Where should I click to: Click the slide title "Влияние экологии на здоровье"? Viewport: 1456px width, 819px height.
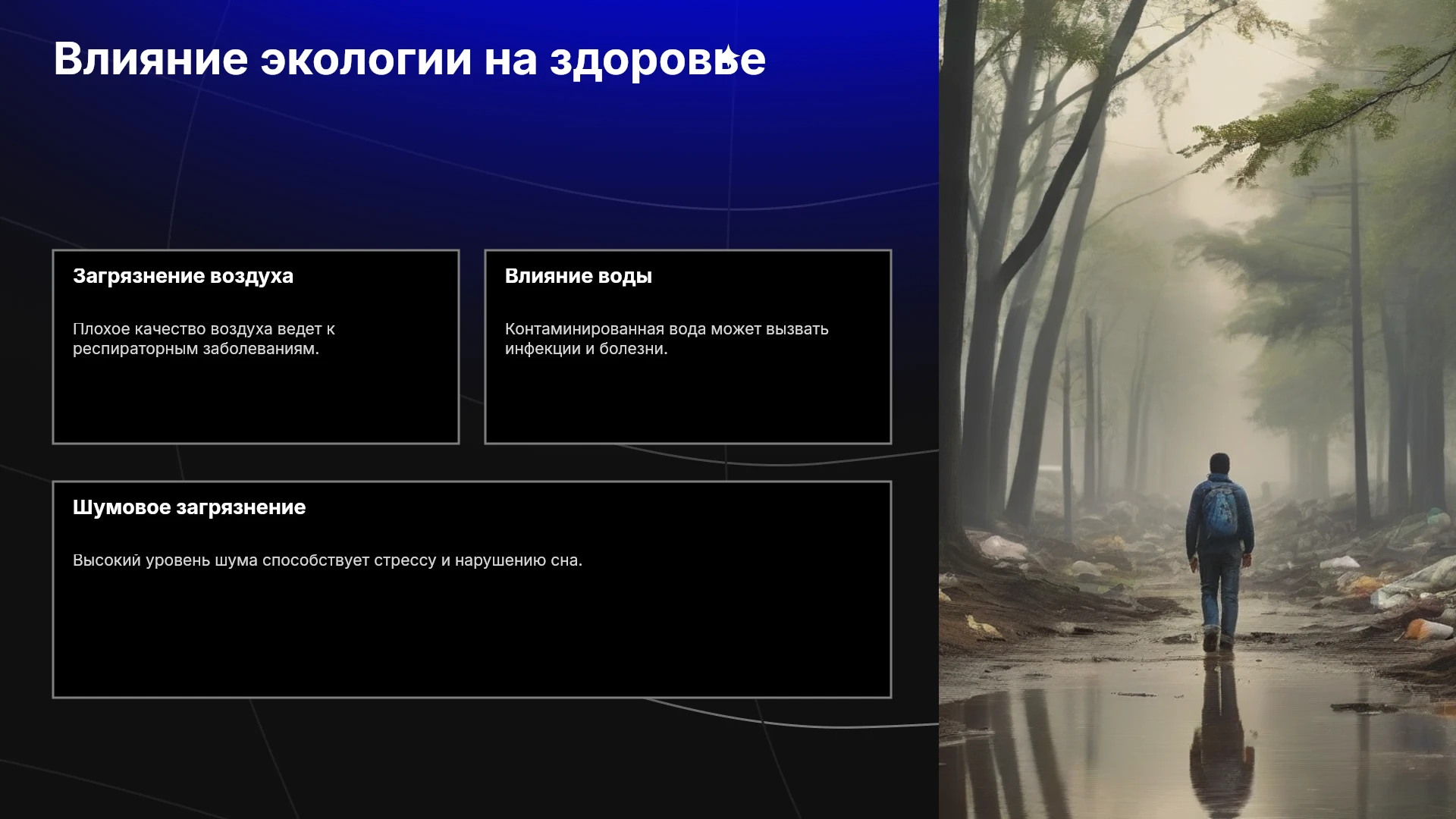pyautogui.click(x=409, y=59)
